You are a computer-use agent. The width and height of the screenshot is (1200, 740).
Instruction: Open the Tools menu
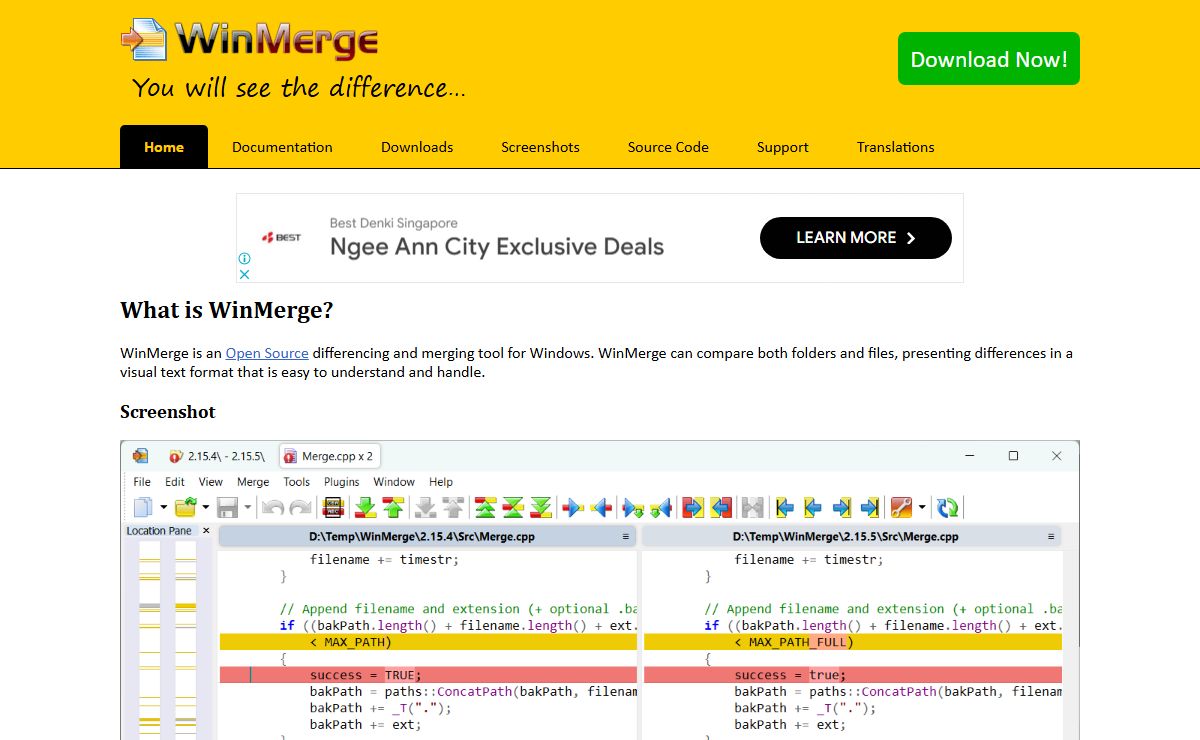click(x=296, y=482)
